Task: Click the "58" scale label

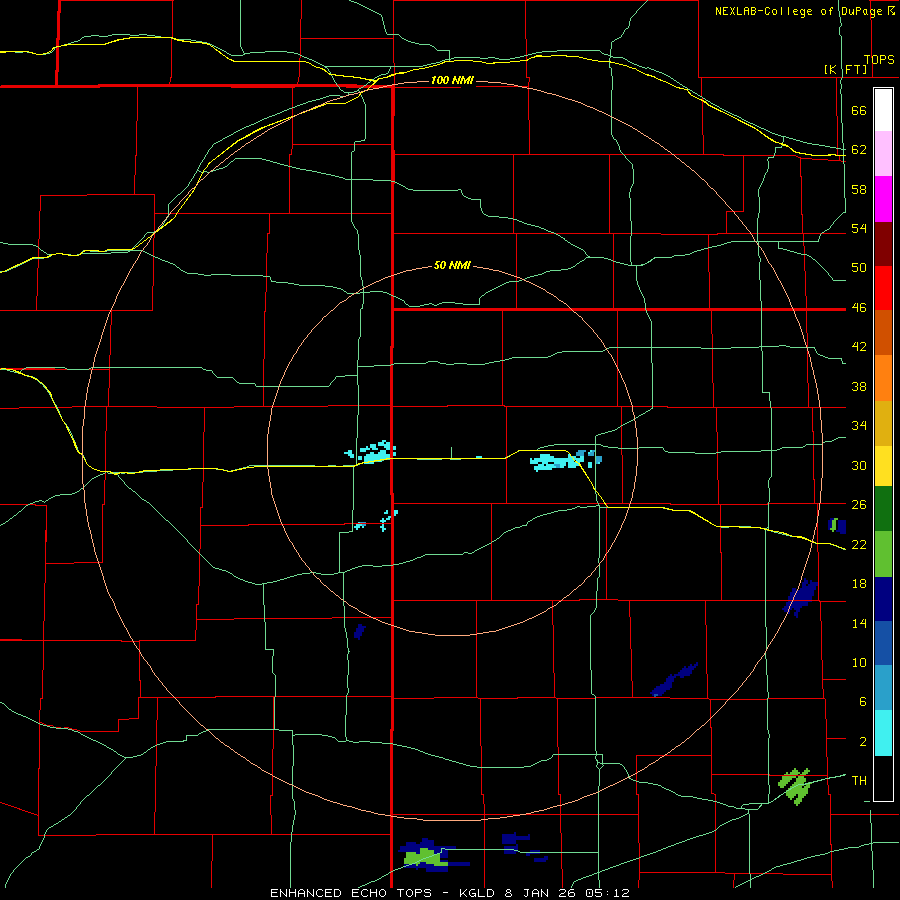Action: (x=859, y=189)
